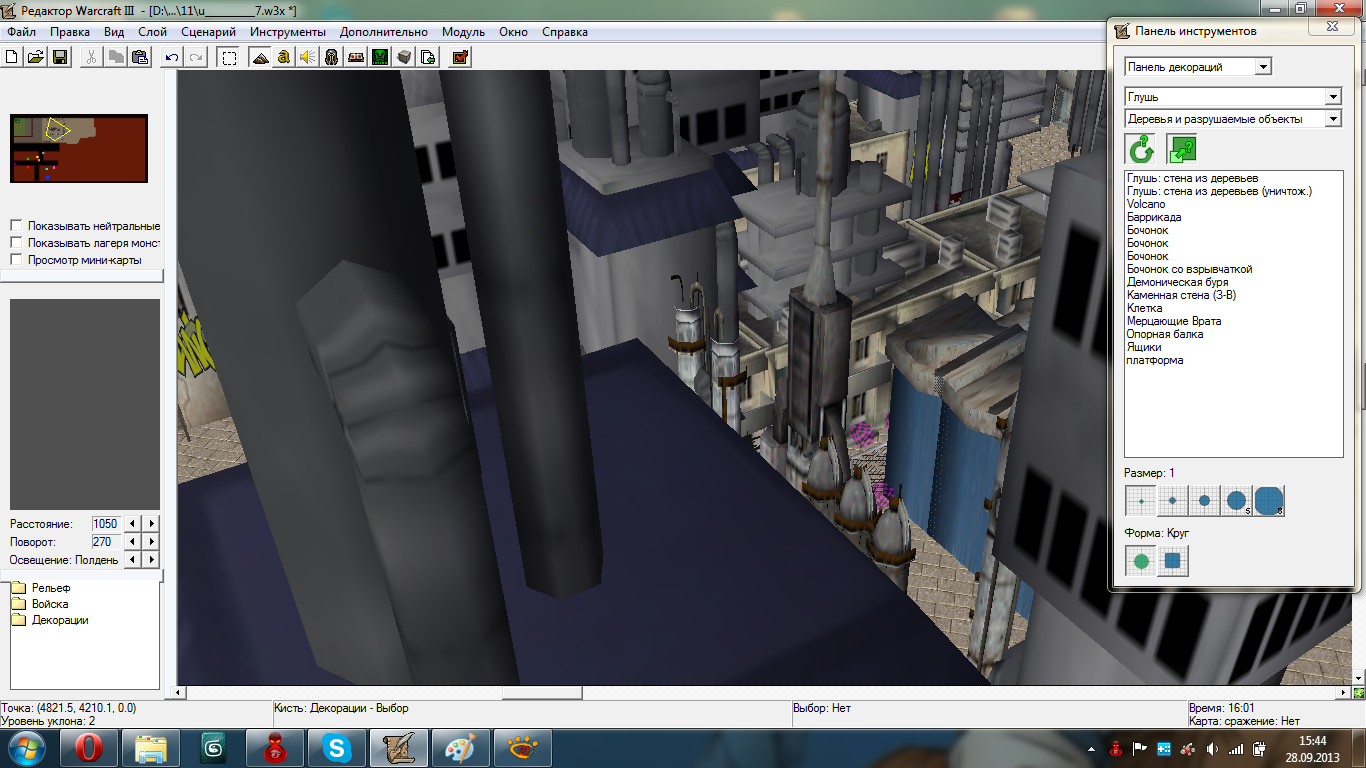
Task: Open the Import manager pages icon
Action: pos(428,57)
